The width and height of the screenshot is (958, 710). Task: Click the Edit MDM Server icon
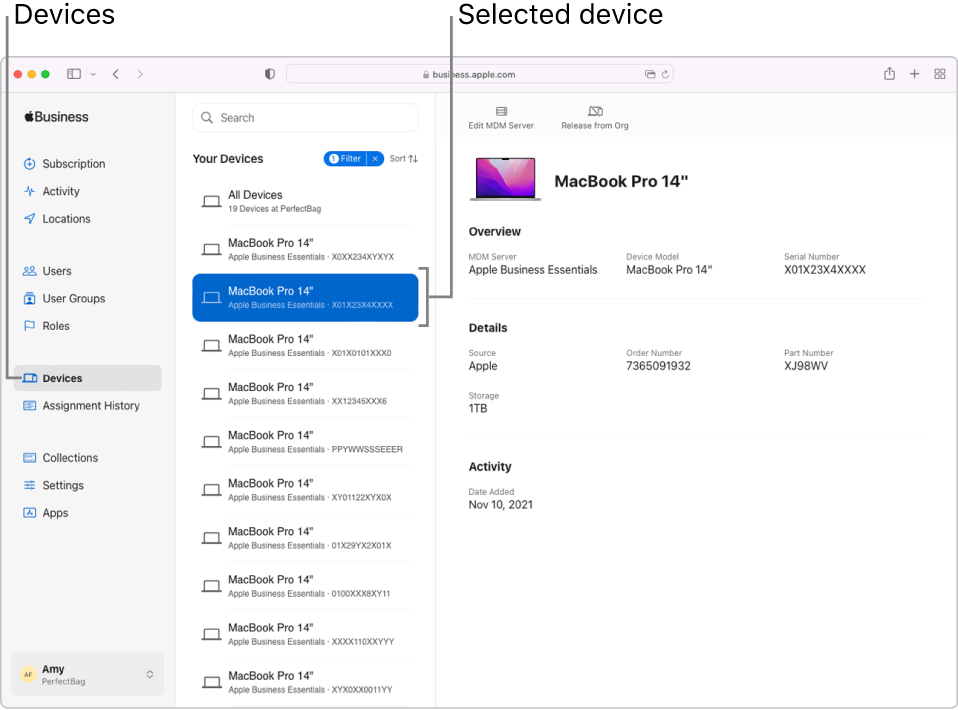(x=501, y=112)
